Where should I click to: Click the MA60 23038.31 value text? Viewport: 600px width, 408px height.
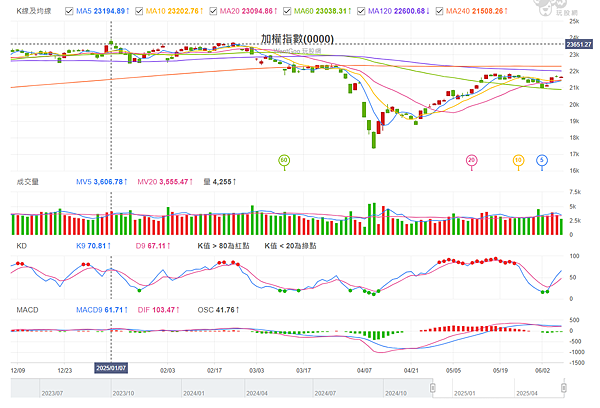click(x=322, y=11)
